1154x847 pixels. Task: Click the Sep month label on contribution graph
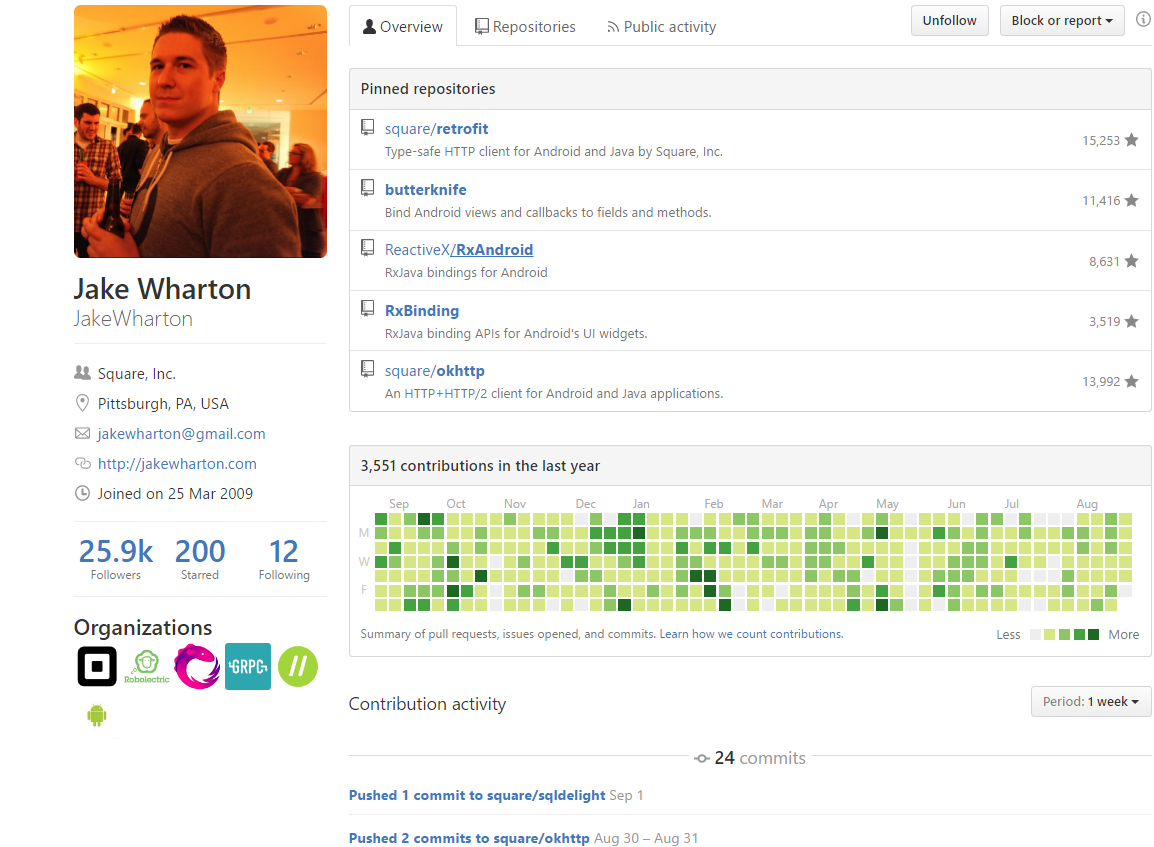coord(399,503)
